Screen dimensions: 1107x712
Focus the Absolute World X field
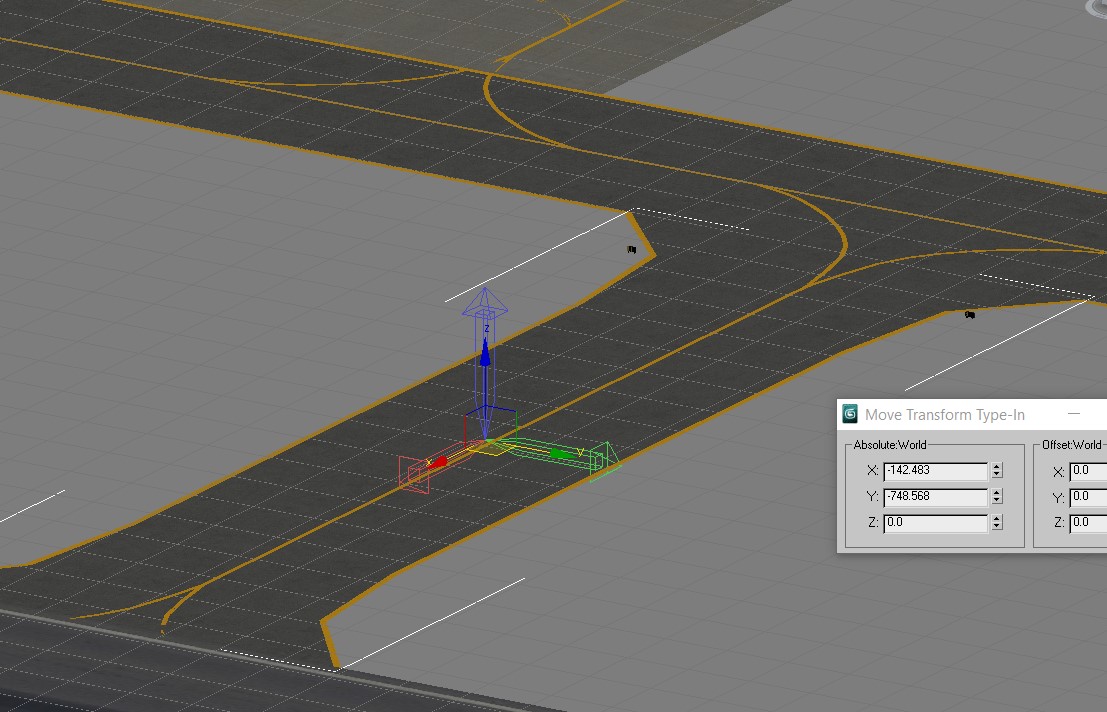tap(935, 471)
